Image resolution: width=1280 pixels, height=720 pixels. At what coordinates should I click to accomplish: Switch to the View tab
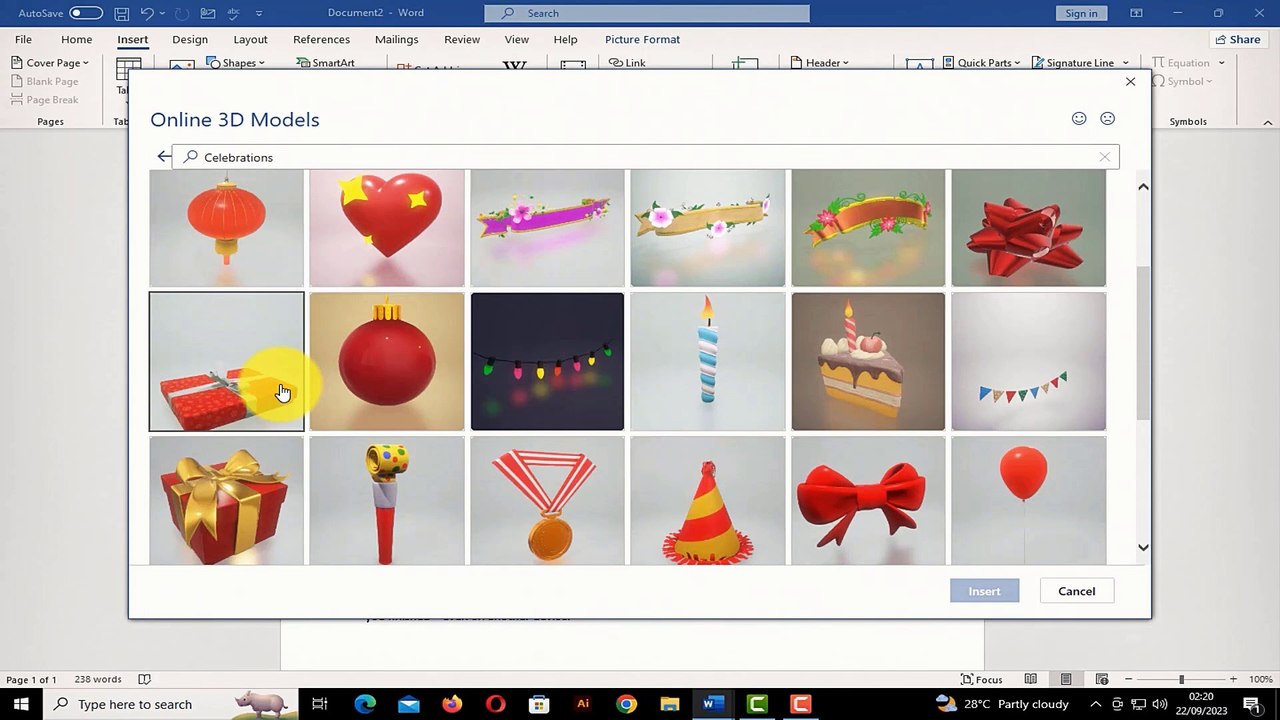(517, 39)
